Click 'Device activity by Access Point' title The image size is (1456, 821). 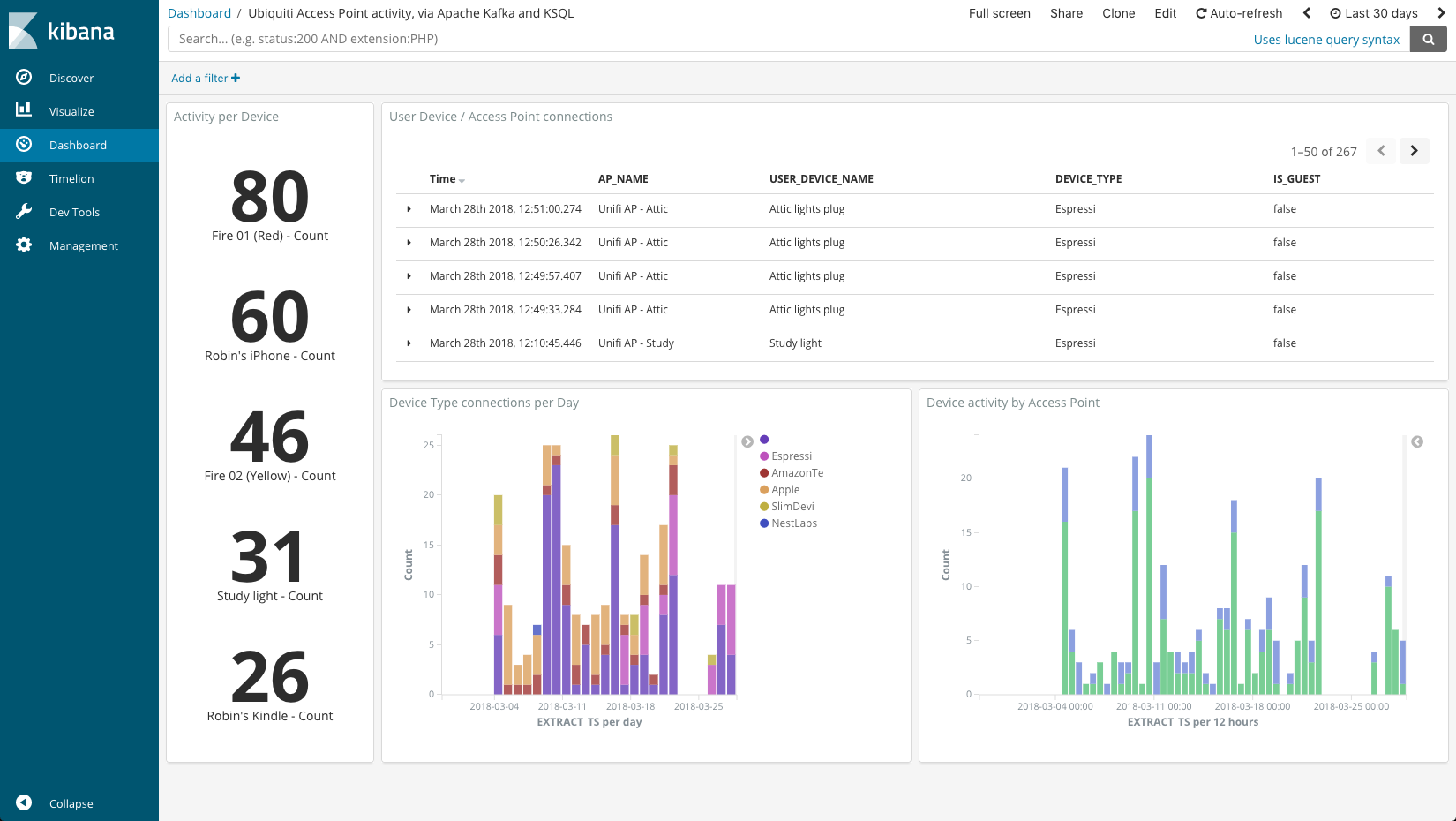pyautogui.click(x=1013, y=403)
